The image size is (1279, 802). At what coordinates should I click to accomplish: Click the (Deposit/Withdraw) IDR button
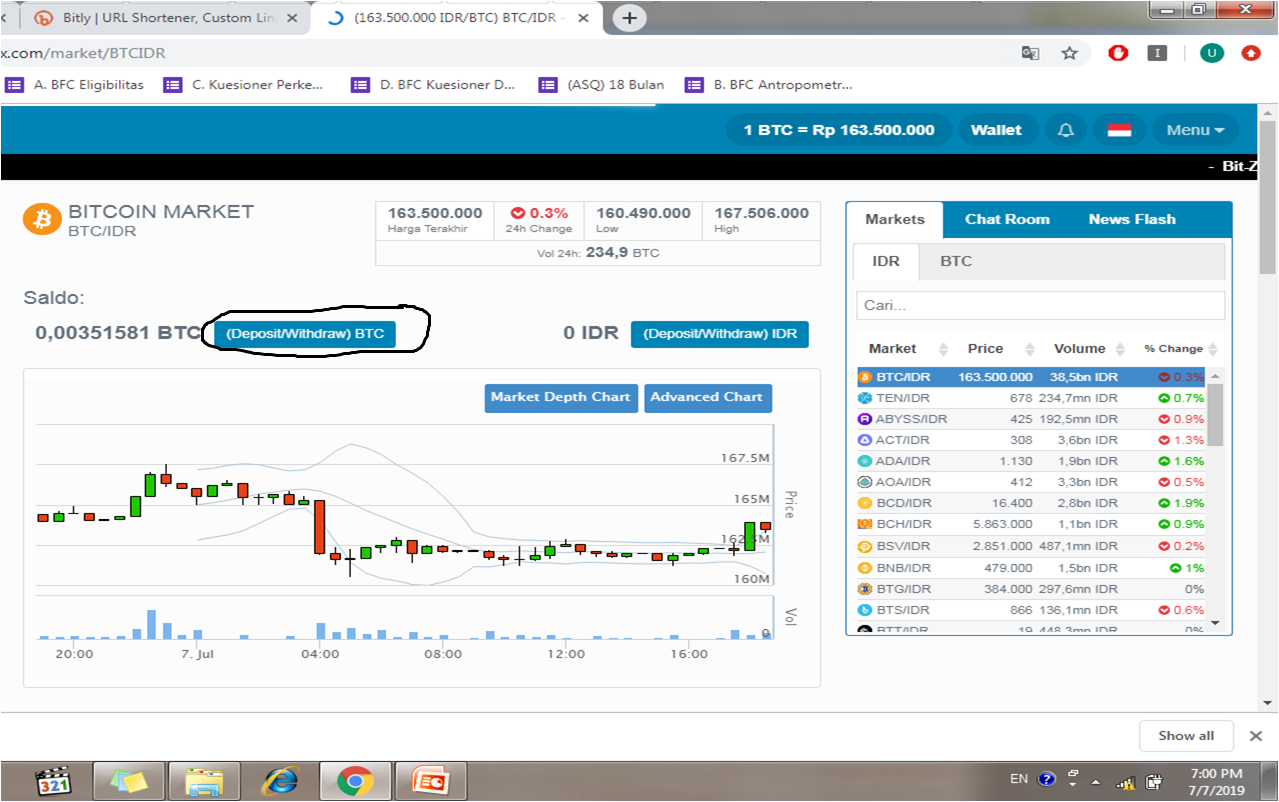tap(720, 334)
